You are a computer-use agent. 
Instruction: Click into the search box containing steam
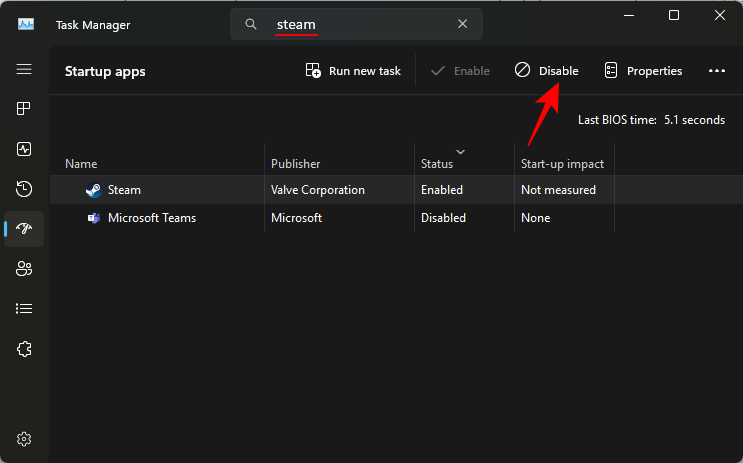(x=356, y=24)
